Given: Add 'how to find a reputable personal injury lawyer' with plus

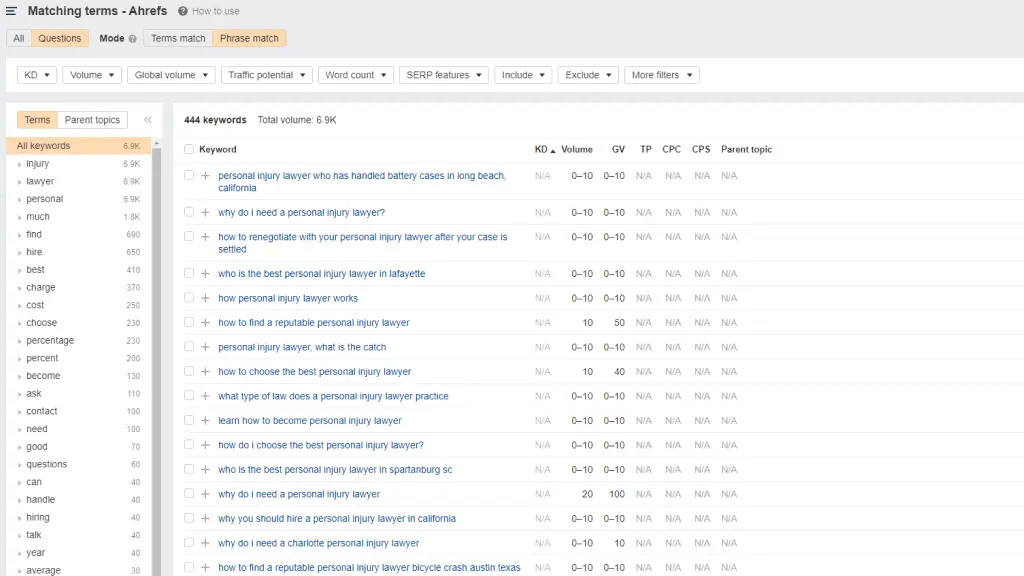Looking at the screenshot, I should (205, 323).
